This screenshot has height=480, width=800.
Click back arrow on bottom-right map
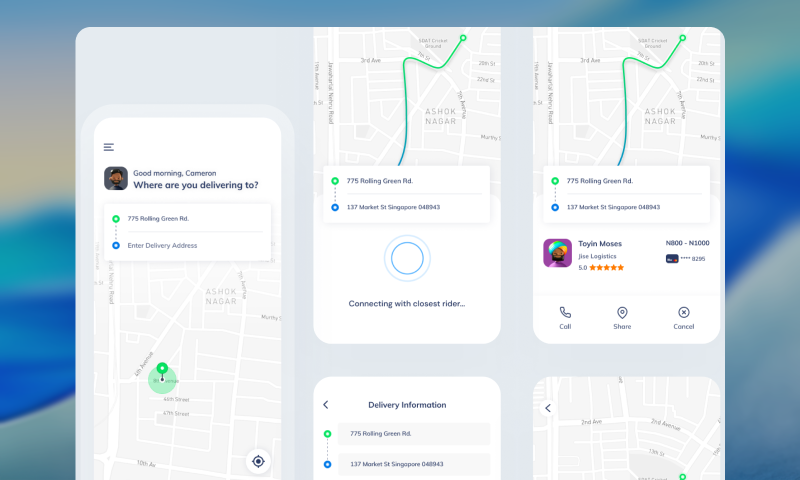(547, 408)
